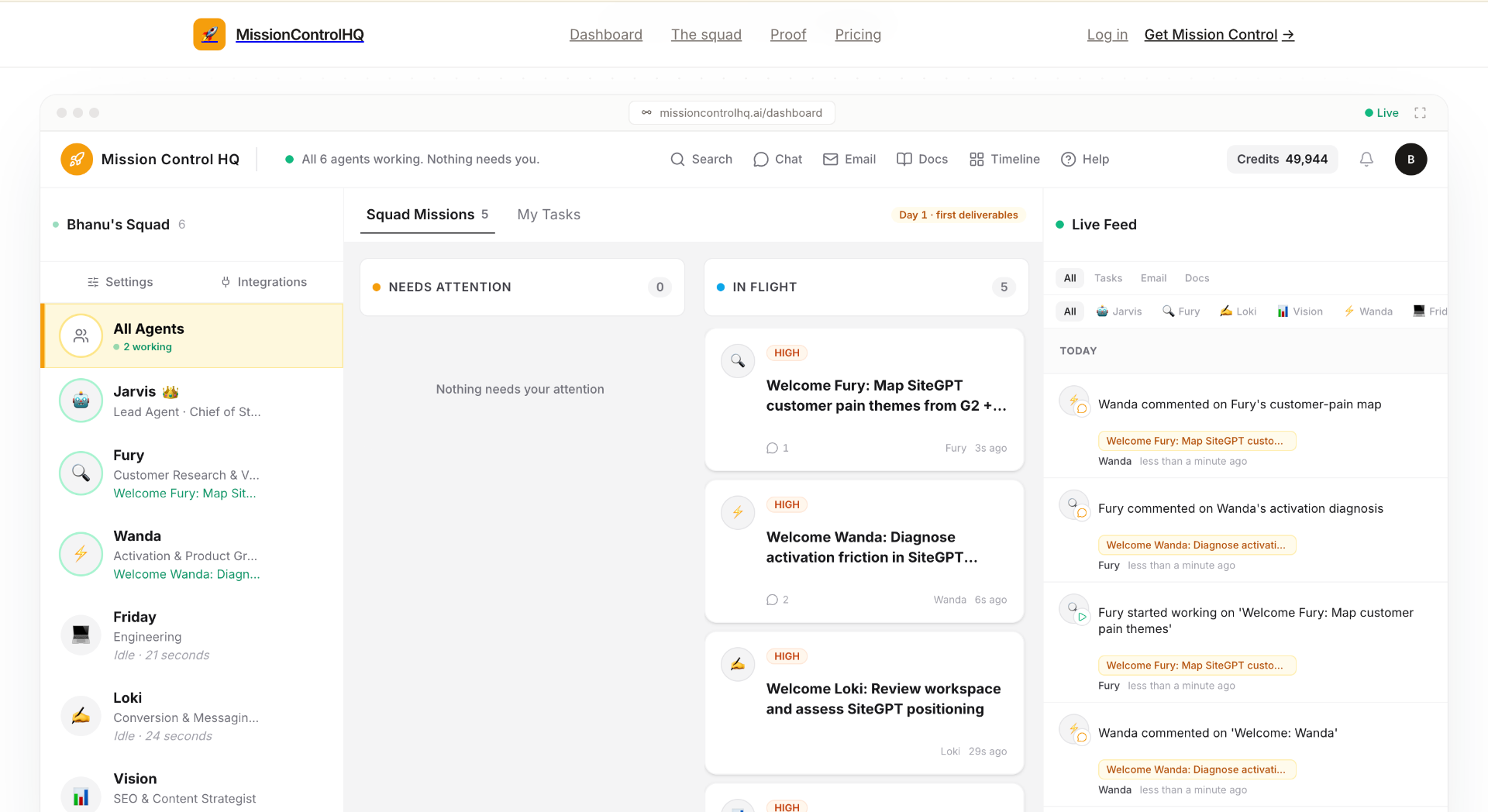The height and width of the screenshot is (812, 1488).
Task: Click the notification bell icon
Action: point(1366,159)
